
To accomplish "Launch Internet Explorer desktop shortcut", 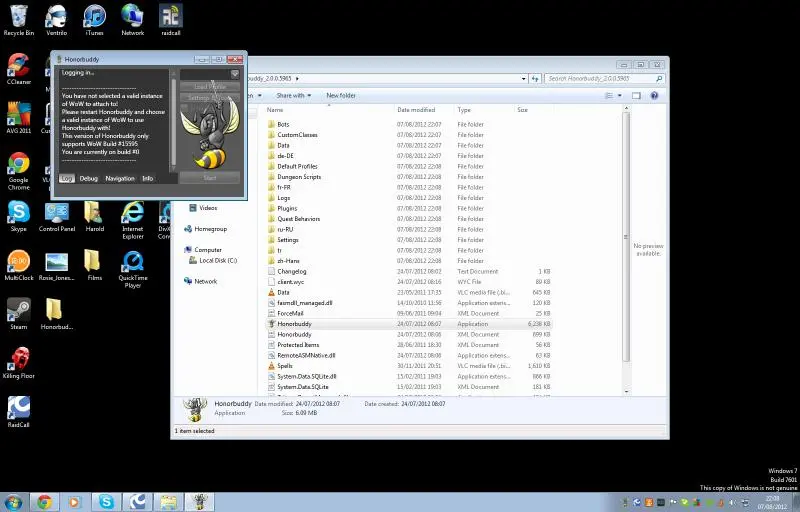I will coord(133,220).
